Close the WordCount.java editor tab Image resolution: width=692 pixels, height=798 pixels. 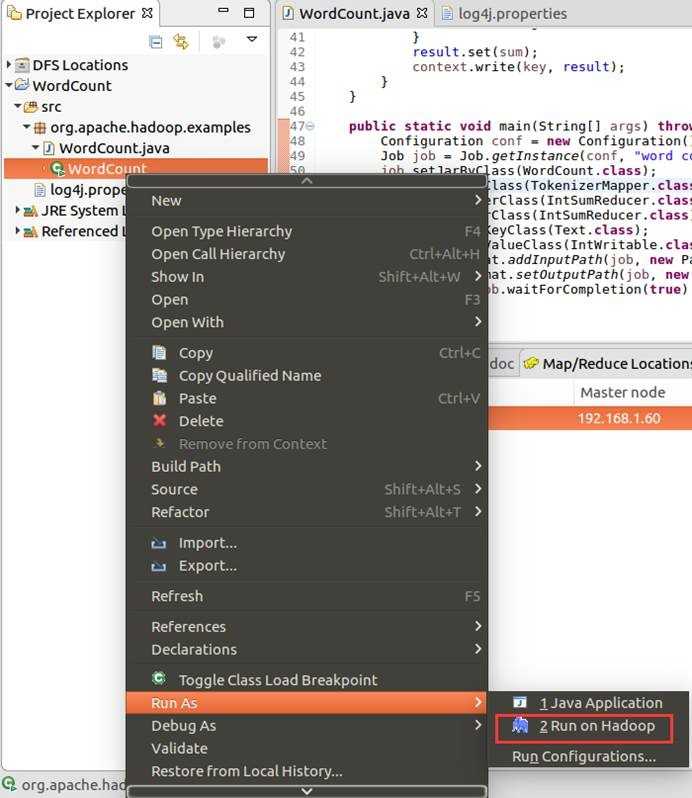point(422,13)
